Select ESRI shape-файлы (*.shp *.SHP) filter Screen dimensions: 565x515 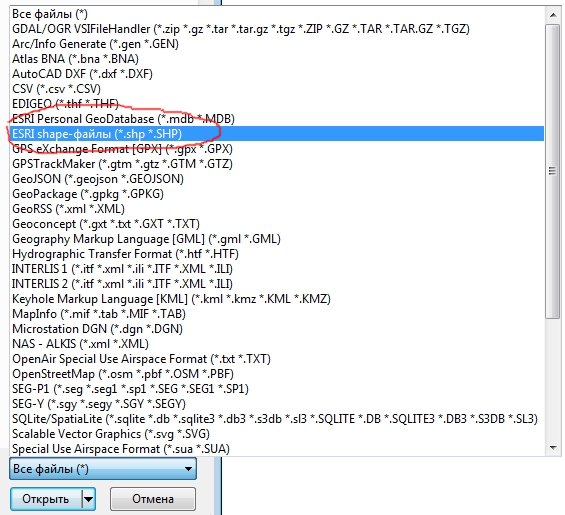(x=277, y=134)
